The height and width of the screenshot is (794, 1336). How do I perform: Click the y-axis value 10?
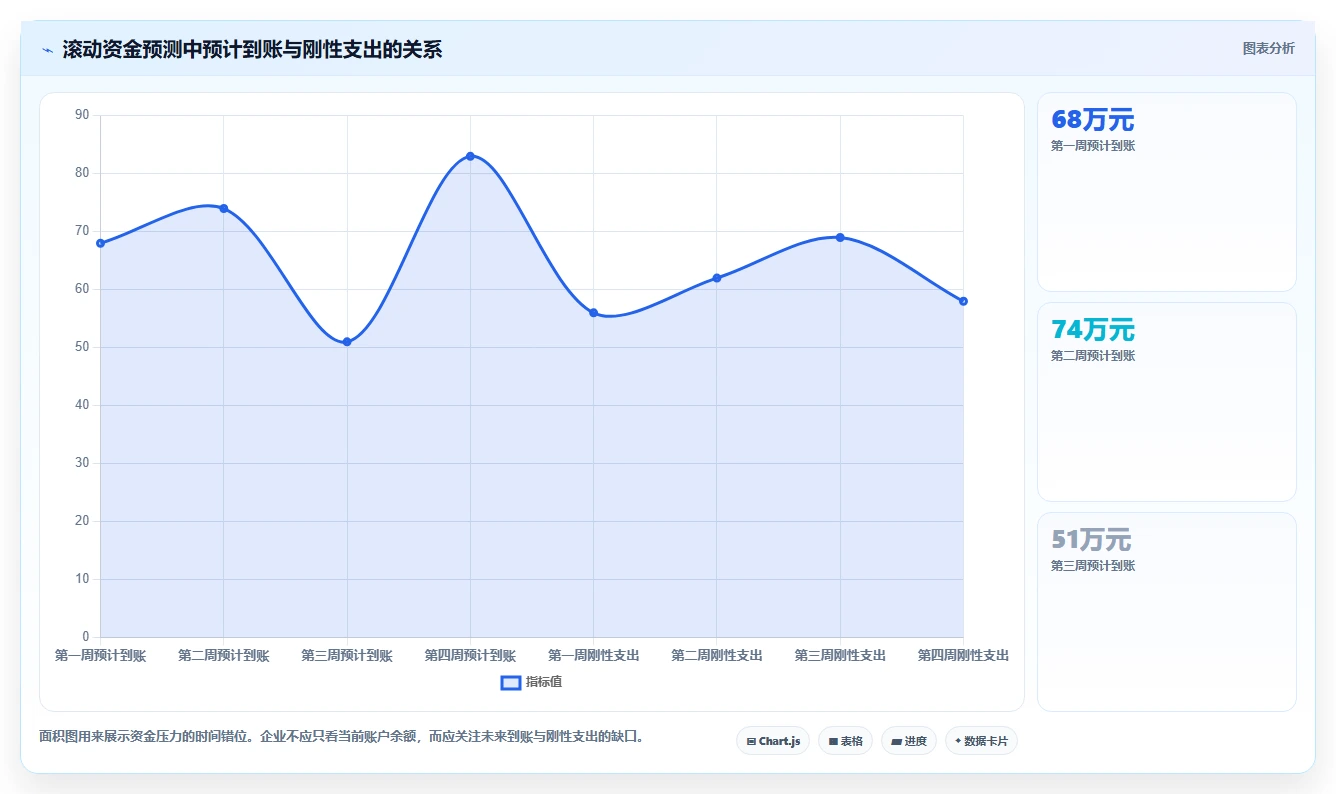click(x=82, y=579)
